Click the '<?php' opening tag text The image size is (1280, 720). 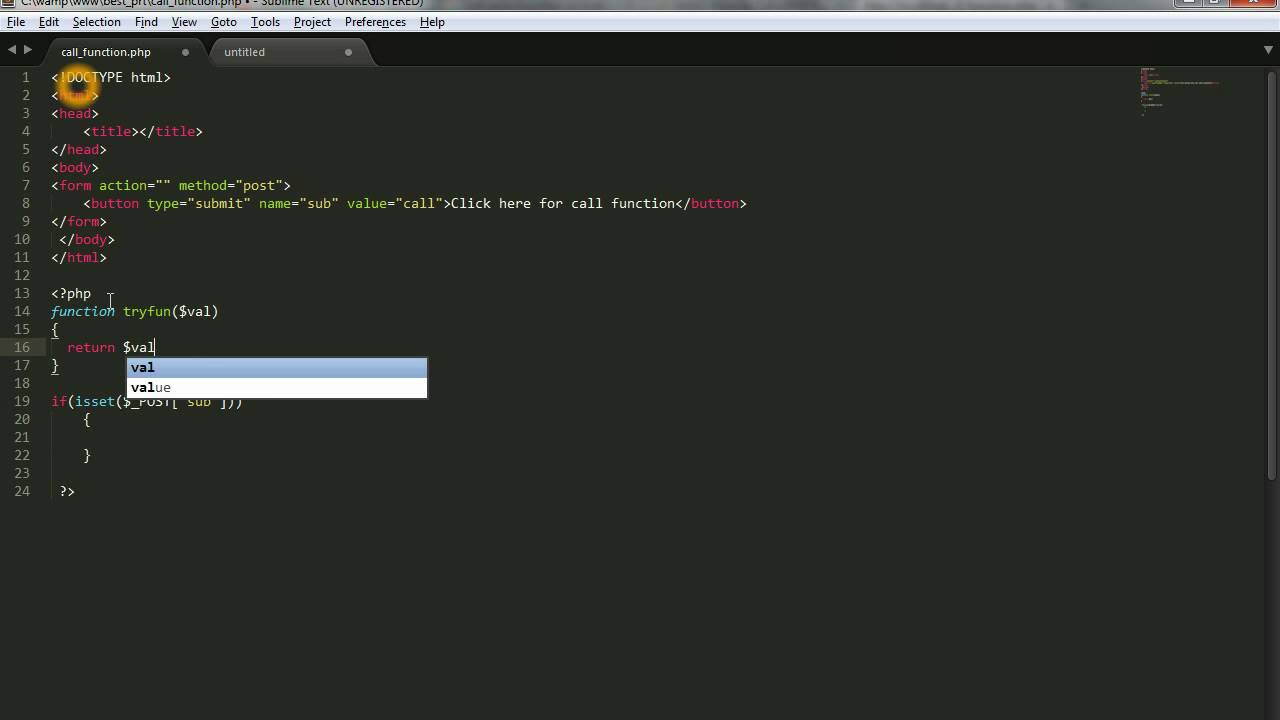click(x=71, y=293)
